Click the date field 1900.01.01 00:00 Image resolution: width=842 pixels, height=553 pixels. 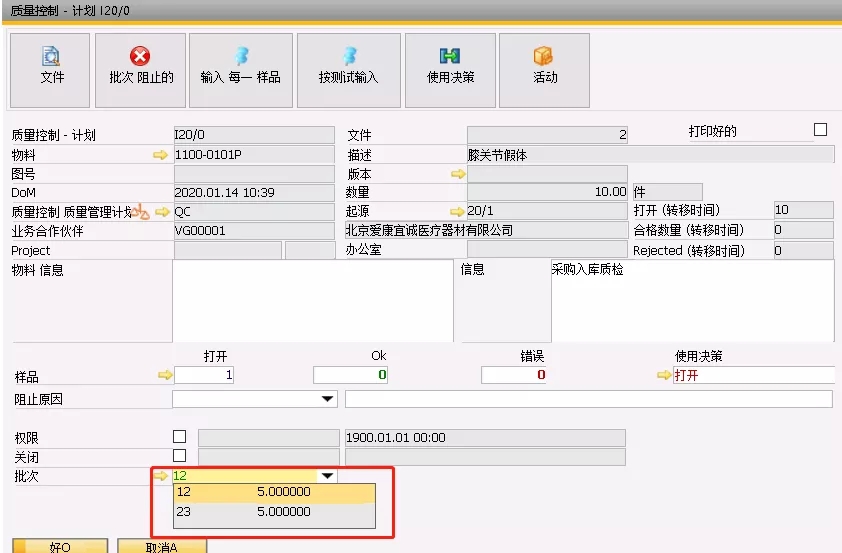tap(485, 438)
